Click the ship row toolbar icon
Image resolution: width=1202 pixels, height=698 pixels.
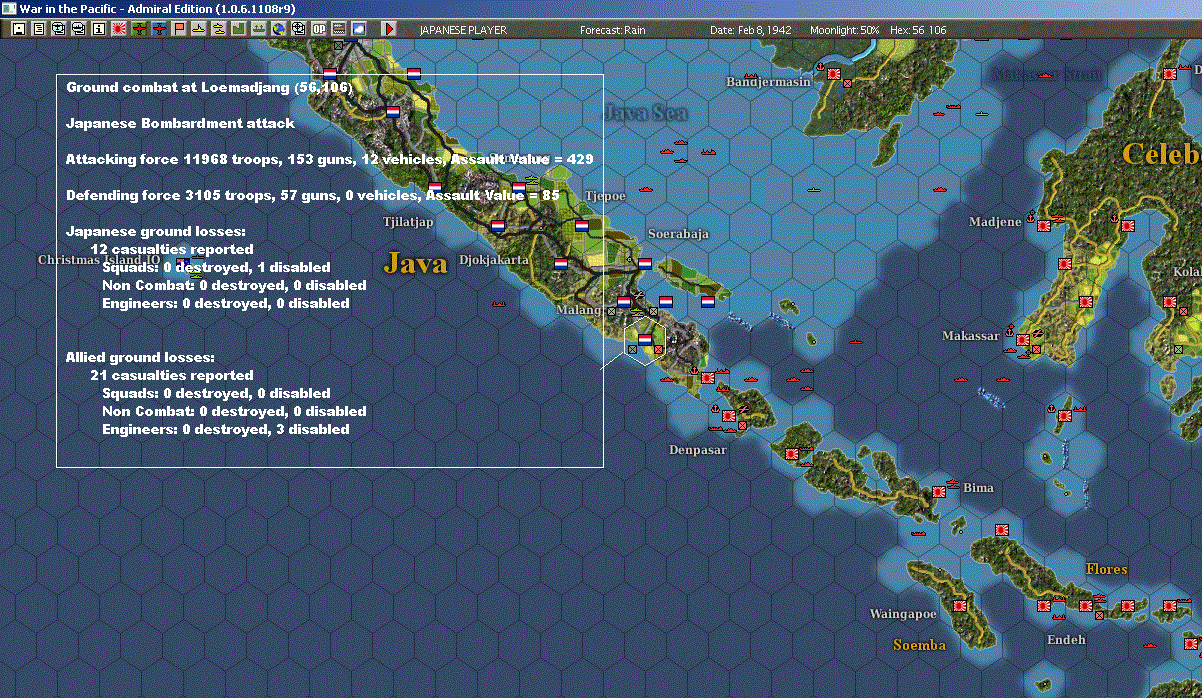pos(258,29)
